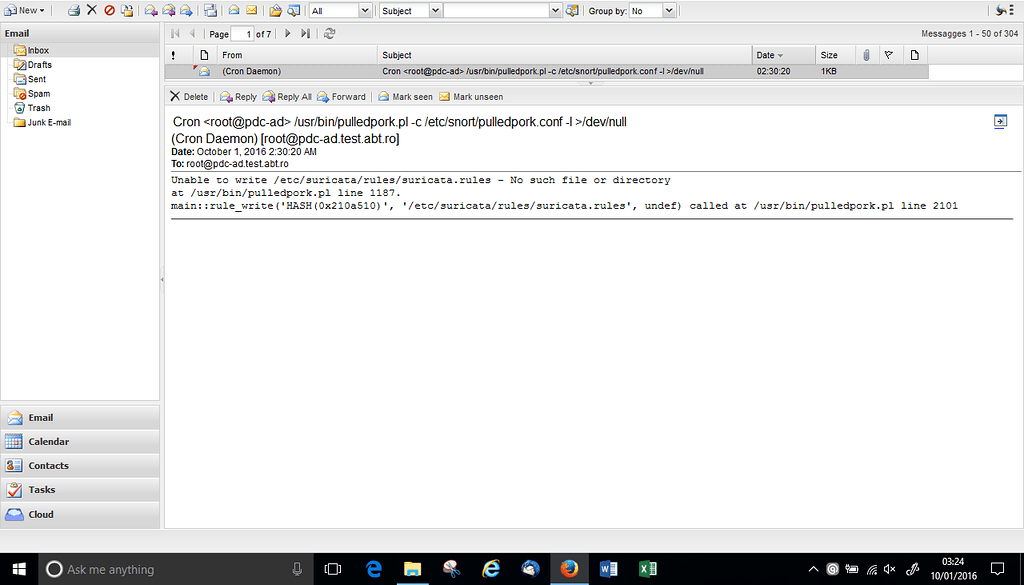1024x585 pixels.
Task: Mark as spam with the red circle icon
Action: [x=110, y=10]
